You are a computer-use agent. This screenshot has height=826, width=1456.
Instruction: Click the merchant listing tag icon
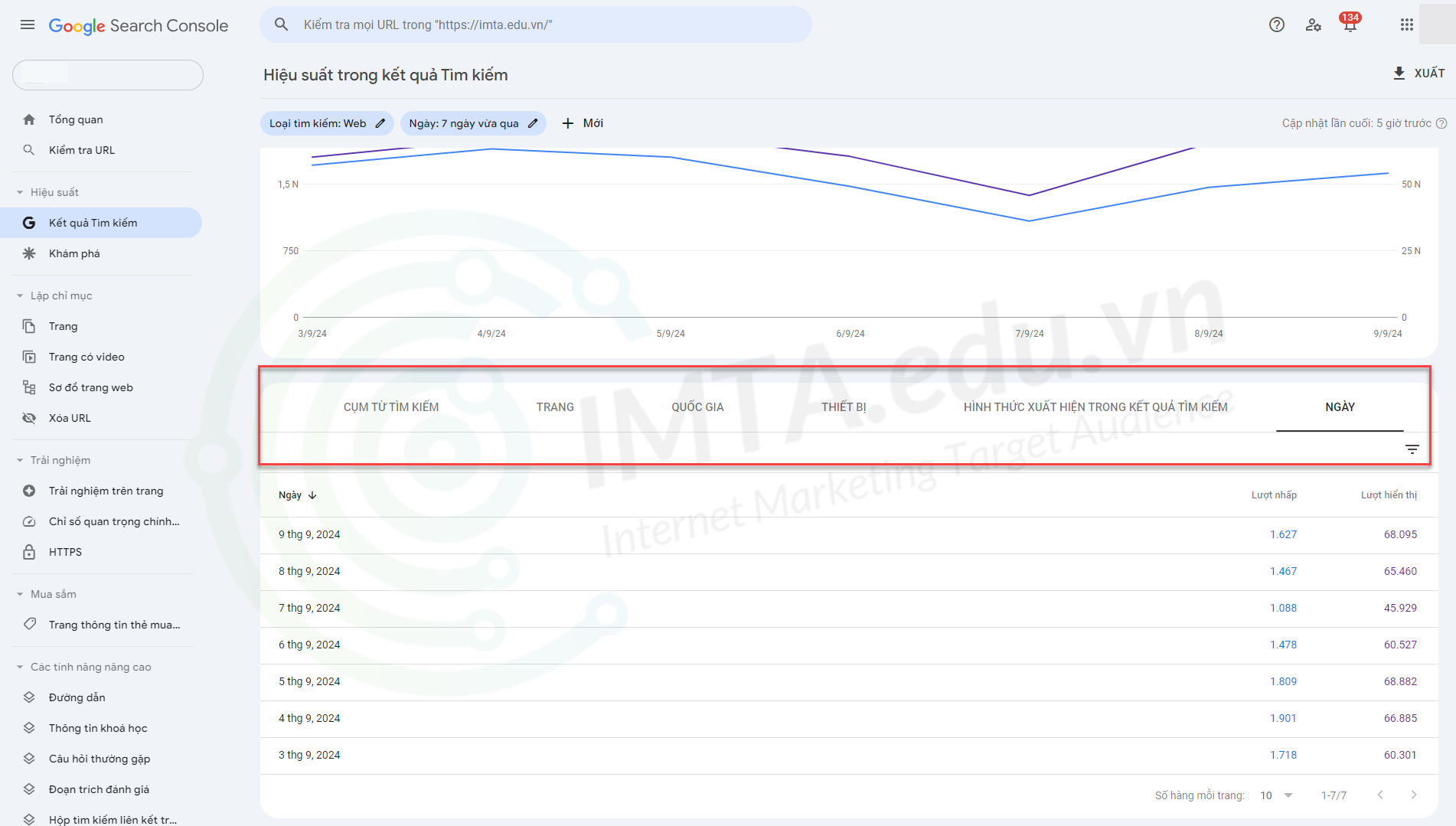[x=29, y=625]
